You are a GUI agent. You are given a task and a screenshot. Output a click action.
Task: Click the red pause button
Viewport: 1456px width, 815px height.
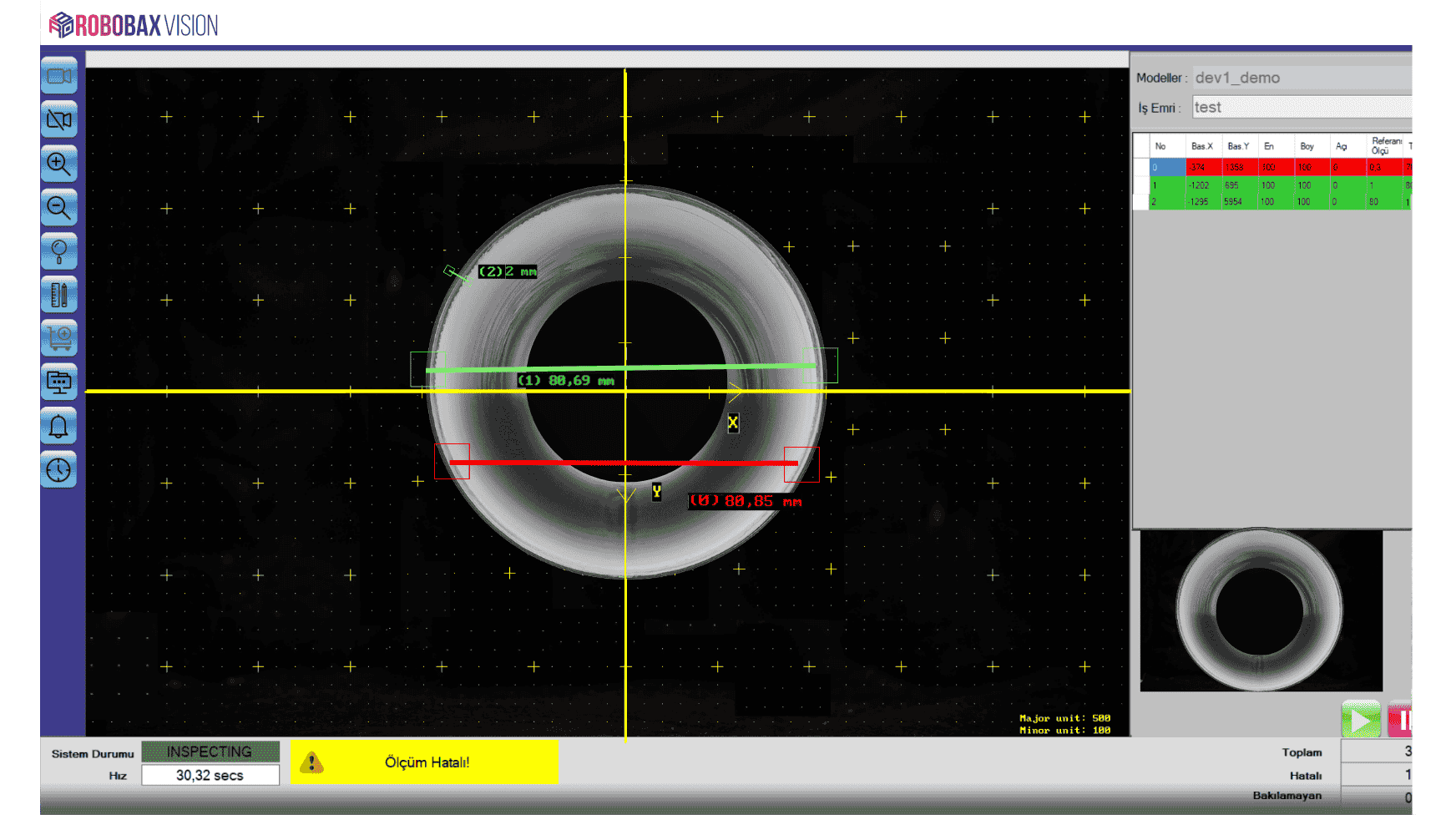pos(1400,719)
